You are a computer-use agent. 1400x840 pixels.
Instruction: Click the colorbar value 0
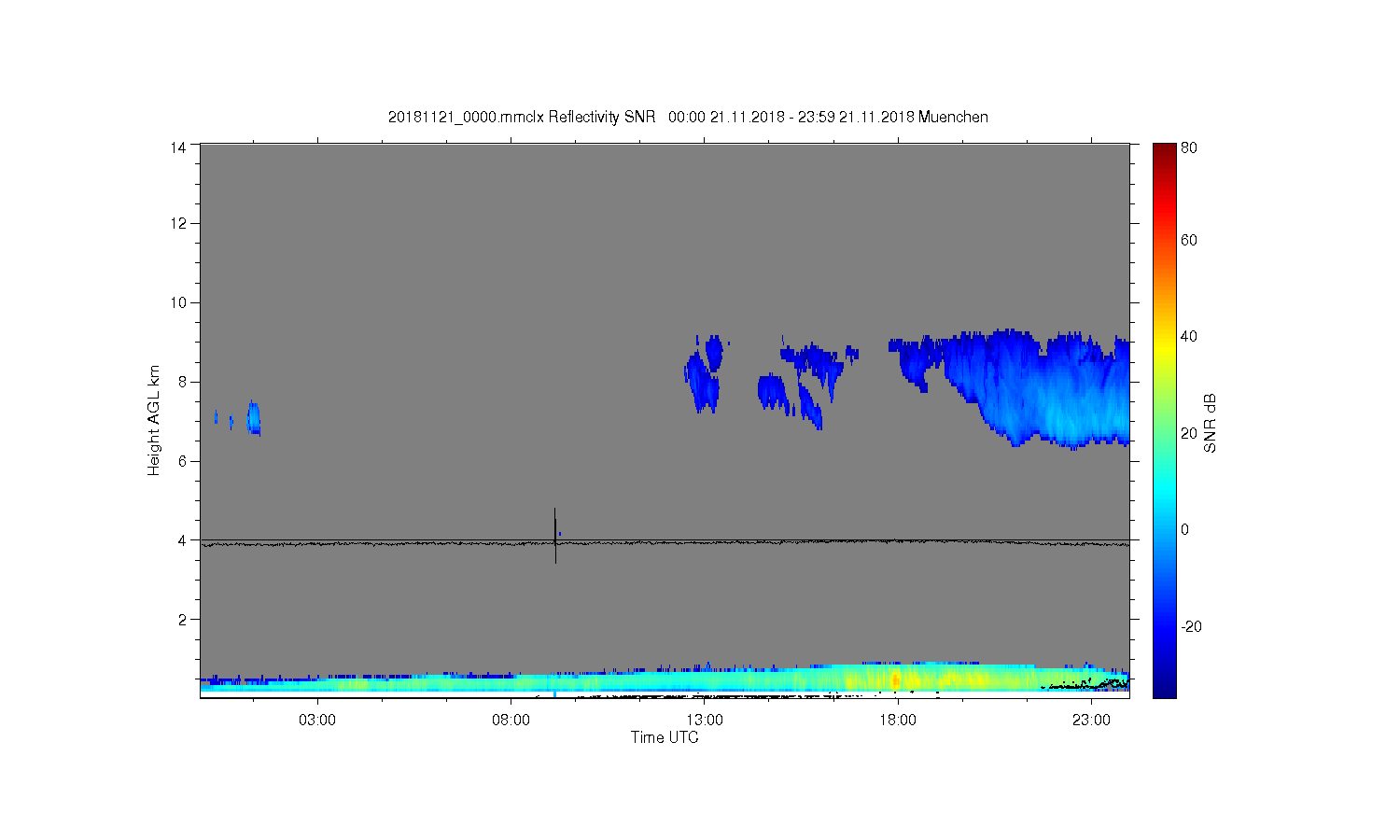[x=1185, y=530]
